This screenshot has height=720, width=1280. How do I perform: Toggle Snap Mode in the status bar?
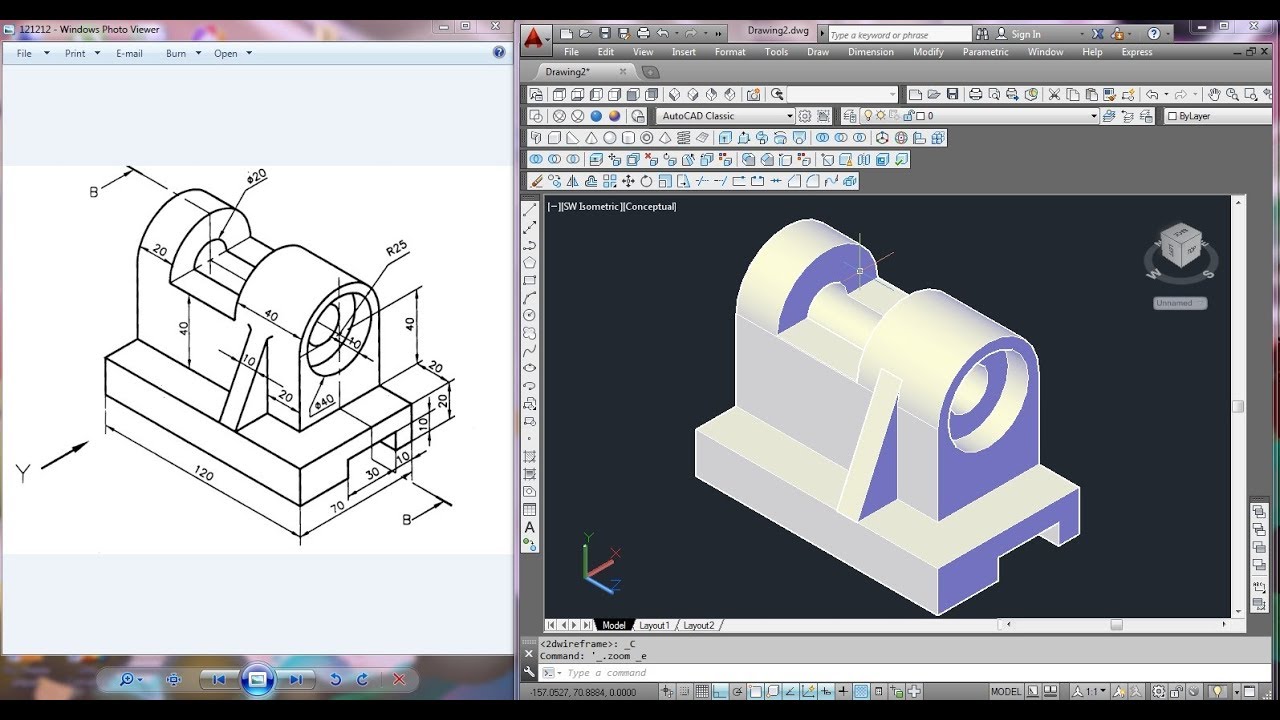tap(684, 691)
